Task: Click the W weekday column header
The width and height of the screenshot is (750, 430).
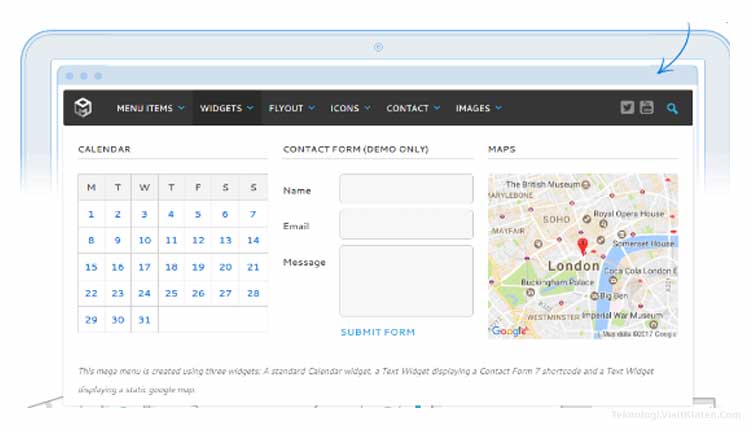Action: pyautogui.click(x=144, y=187)
